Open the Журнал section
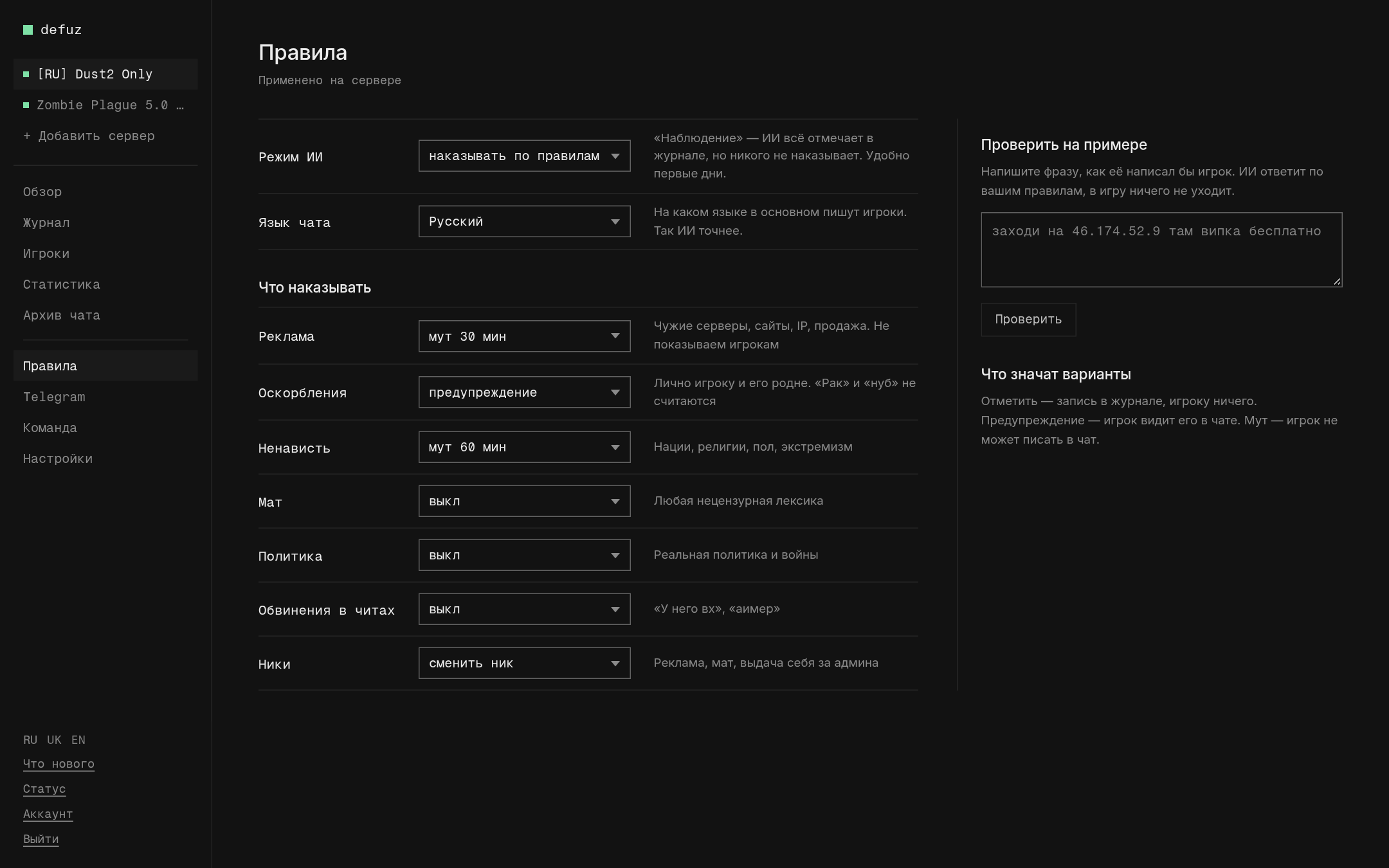 tap(105, 222)
